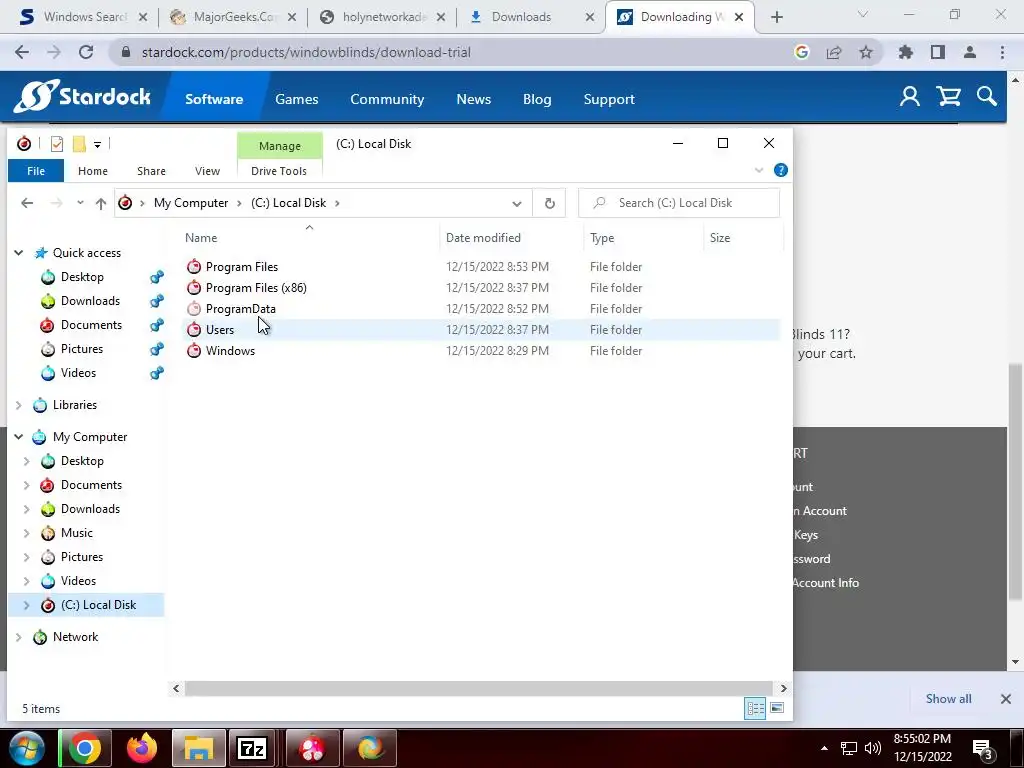
Task: Switch to large icons view layout
Action: click(x=777, y=709)
